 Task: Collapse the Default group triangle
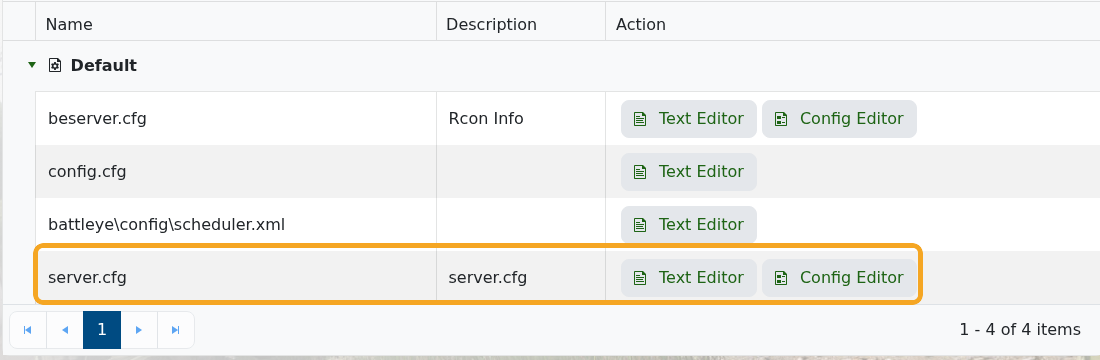coord(32,65)
